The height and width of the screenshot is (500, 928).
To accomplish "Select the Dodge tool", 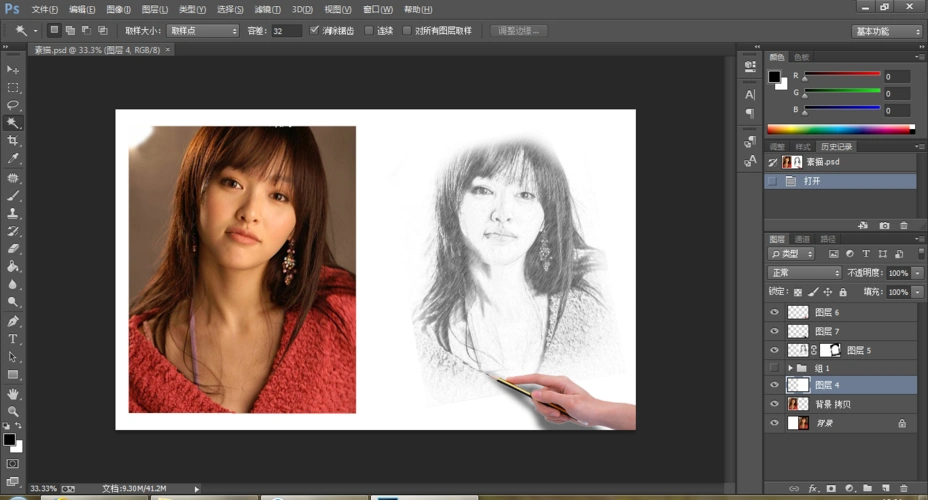I will pyautogui.click(x=12, y=302).
